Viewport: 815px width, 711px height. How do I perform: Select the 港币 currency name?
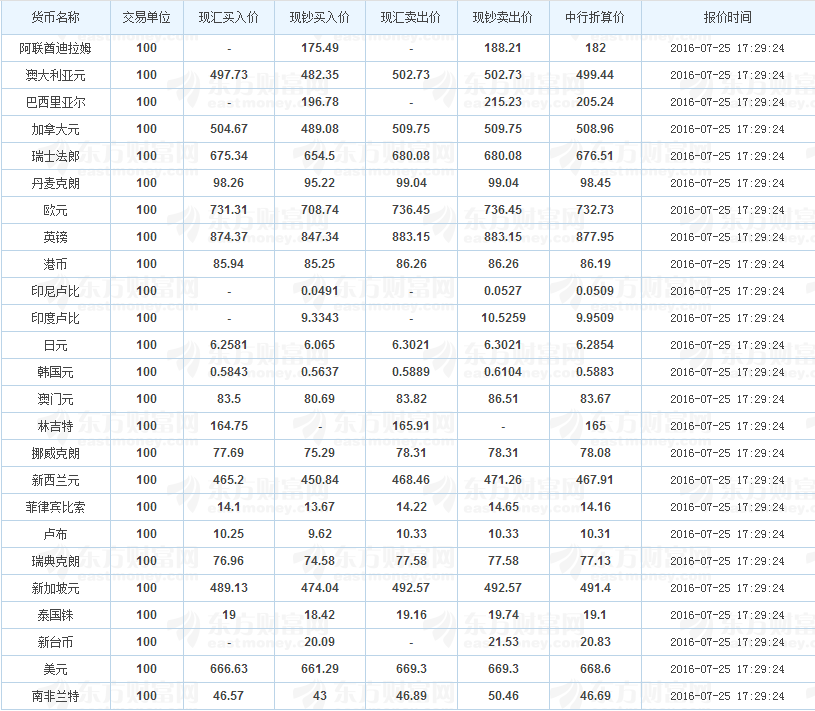[56, 265]
